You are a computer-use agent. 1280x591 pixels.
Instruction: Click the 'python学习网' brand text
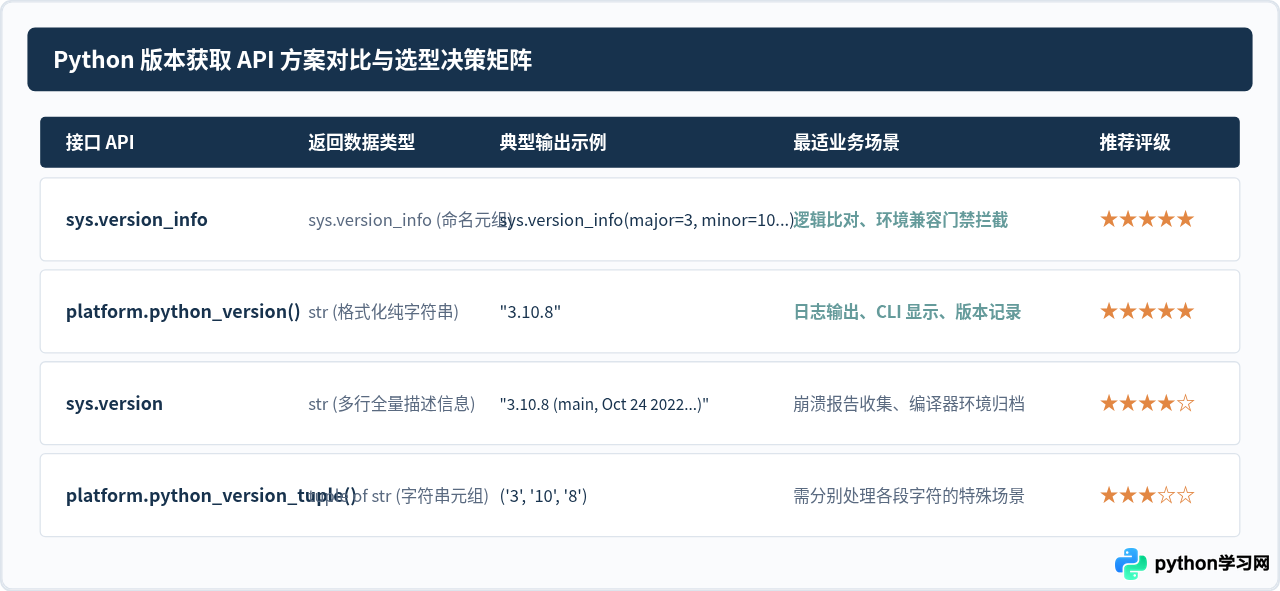point(1212,564)
